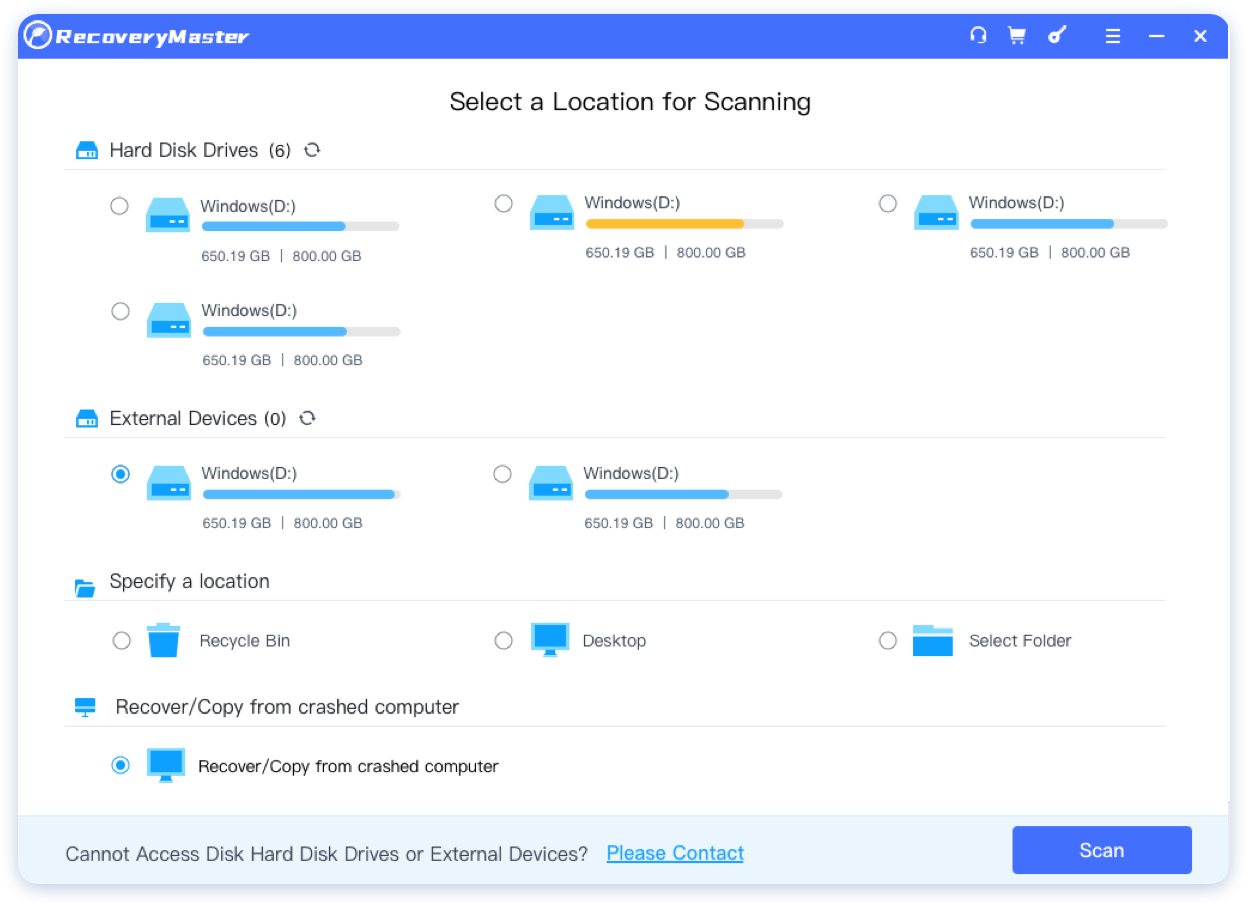Viewport: 1248px width, 906px height.
Task: Select the Desktop radio button
Action: coord(504,641)
